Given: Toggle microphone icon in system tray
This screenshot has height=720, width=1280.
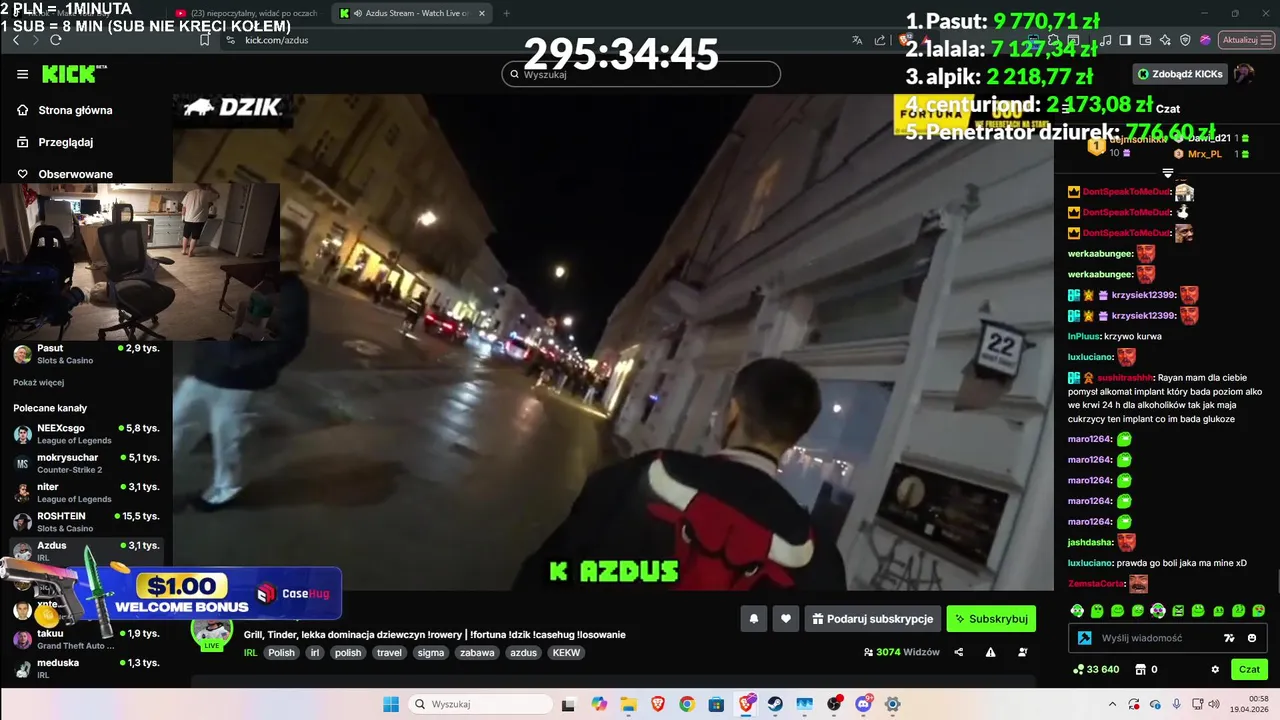Looking at the screenshot, I should [x=1176, y=704].
